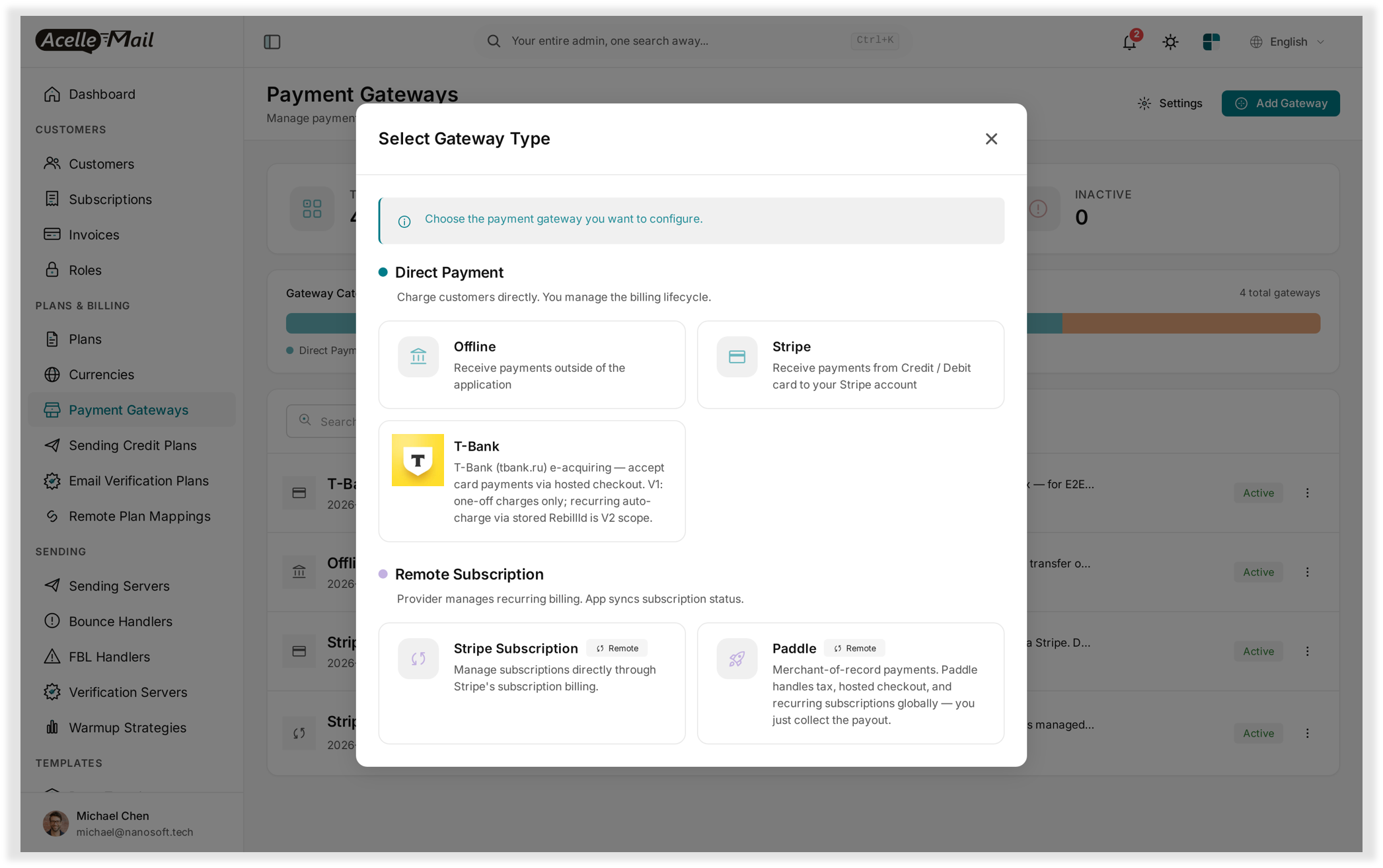This screenshot has width=1383, height=868.
Task: Click the Customers people icon
Action: [52, 163]
